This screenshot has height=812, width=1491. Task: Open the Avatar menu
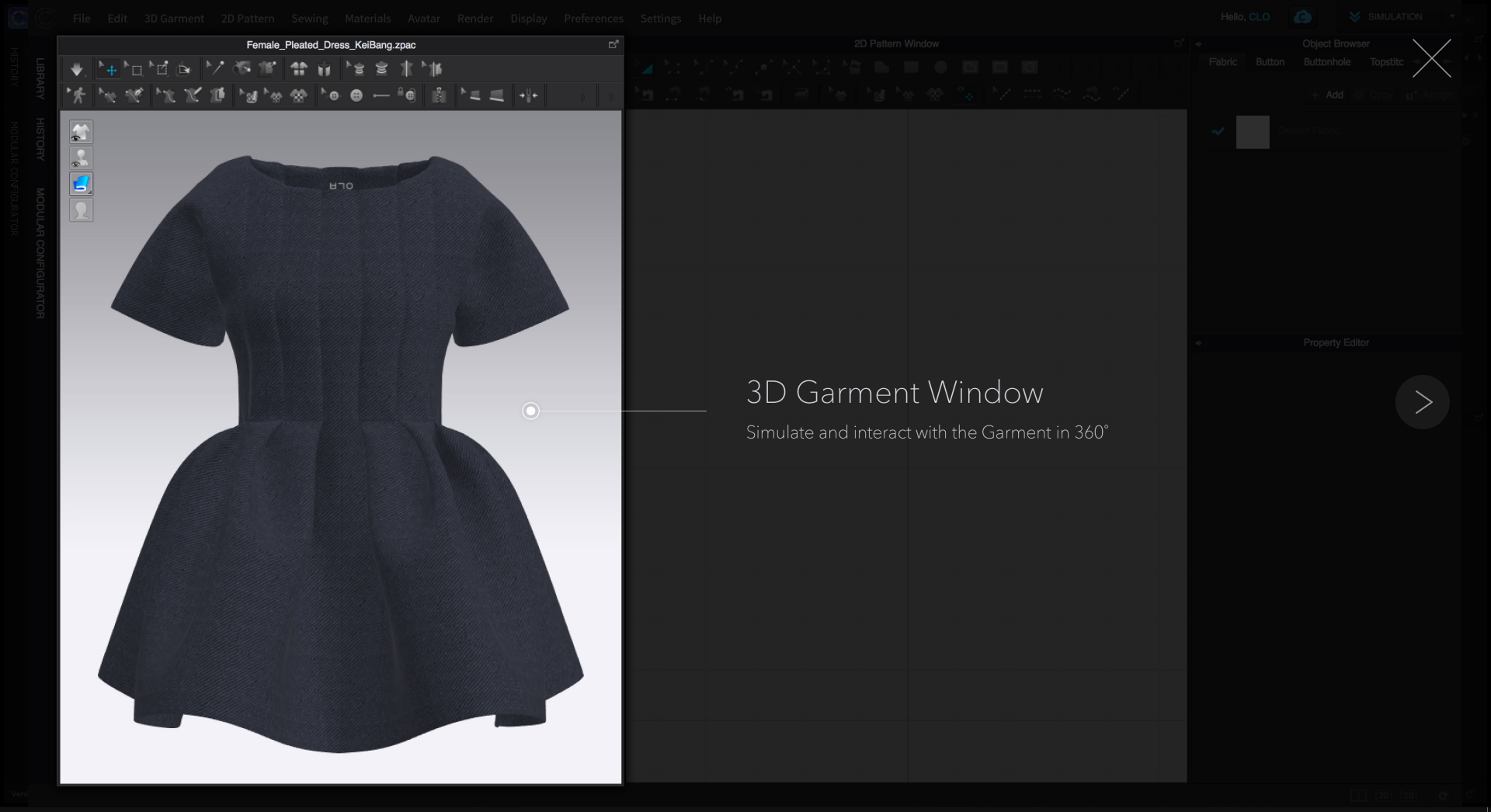[424, 18]
